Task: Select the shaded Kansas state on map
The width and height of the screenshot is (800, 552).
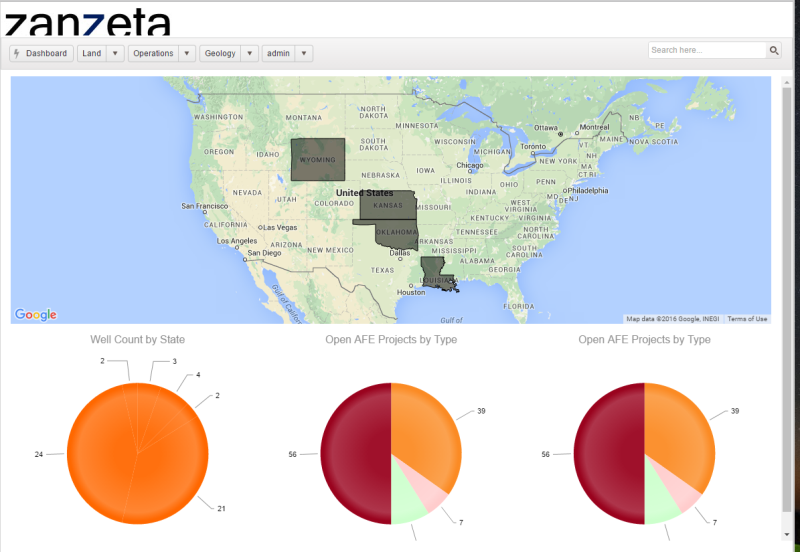Action: click(388, 206)
